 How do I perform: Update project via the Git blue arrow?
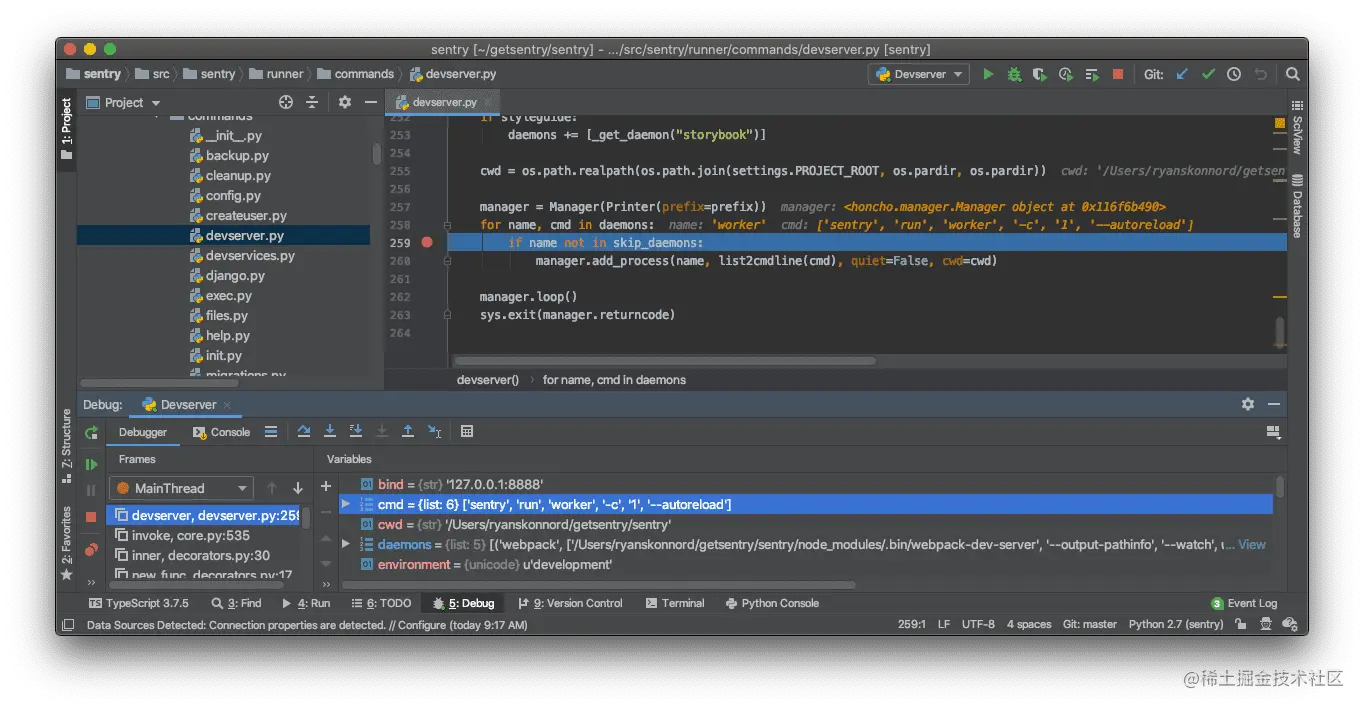(x=1182, y=74)
